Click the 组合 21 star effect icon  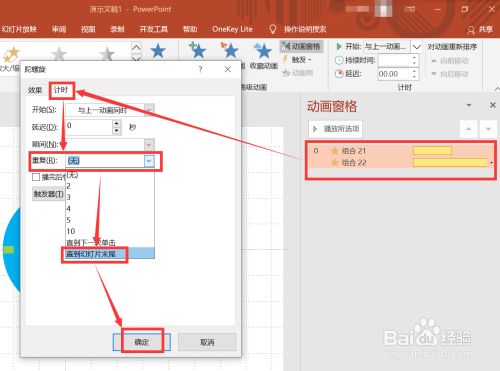pyautogui.click(x=335, y=151)
